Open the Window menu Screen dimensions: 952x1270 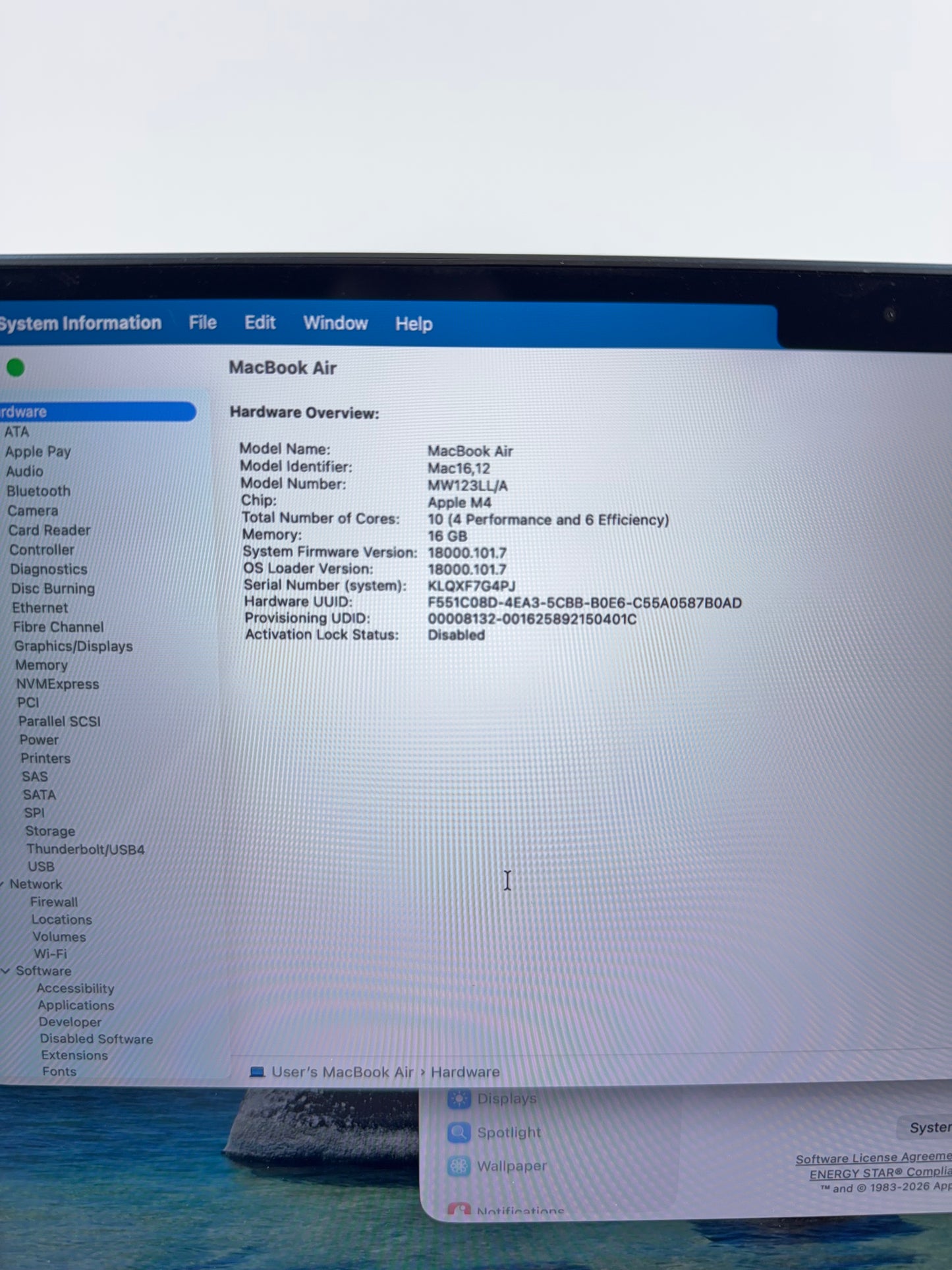click(x=335, y=323)
